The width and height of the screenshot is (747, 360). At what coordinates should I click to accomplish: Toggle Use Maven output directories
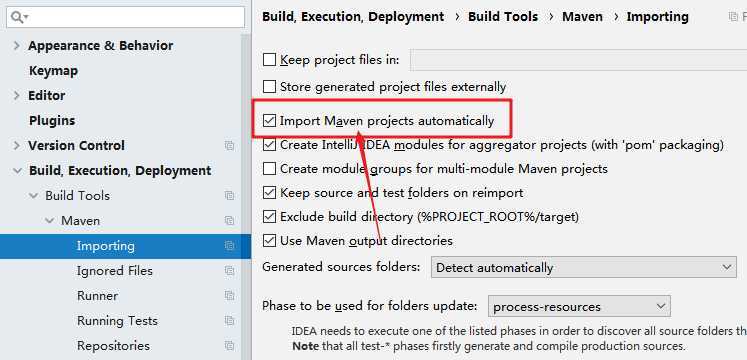[x=270, y=241]
